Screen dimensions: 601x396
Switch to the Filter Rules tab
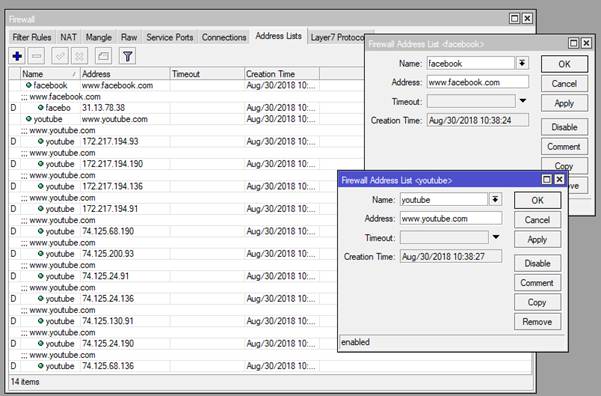tap(32, 37)
